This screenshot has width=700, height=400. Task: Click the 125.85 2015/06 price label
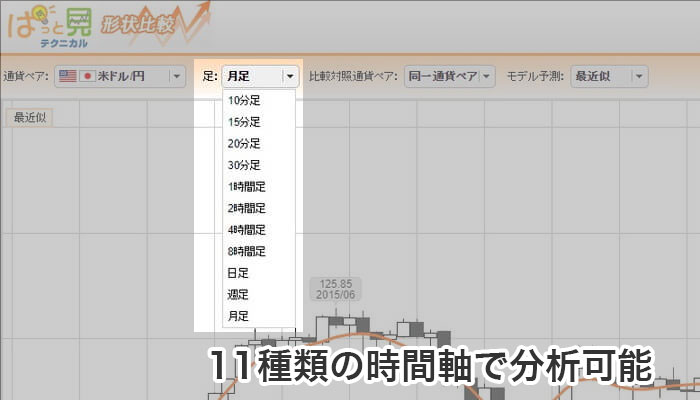point(336,289)
